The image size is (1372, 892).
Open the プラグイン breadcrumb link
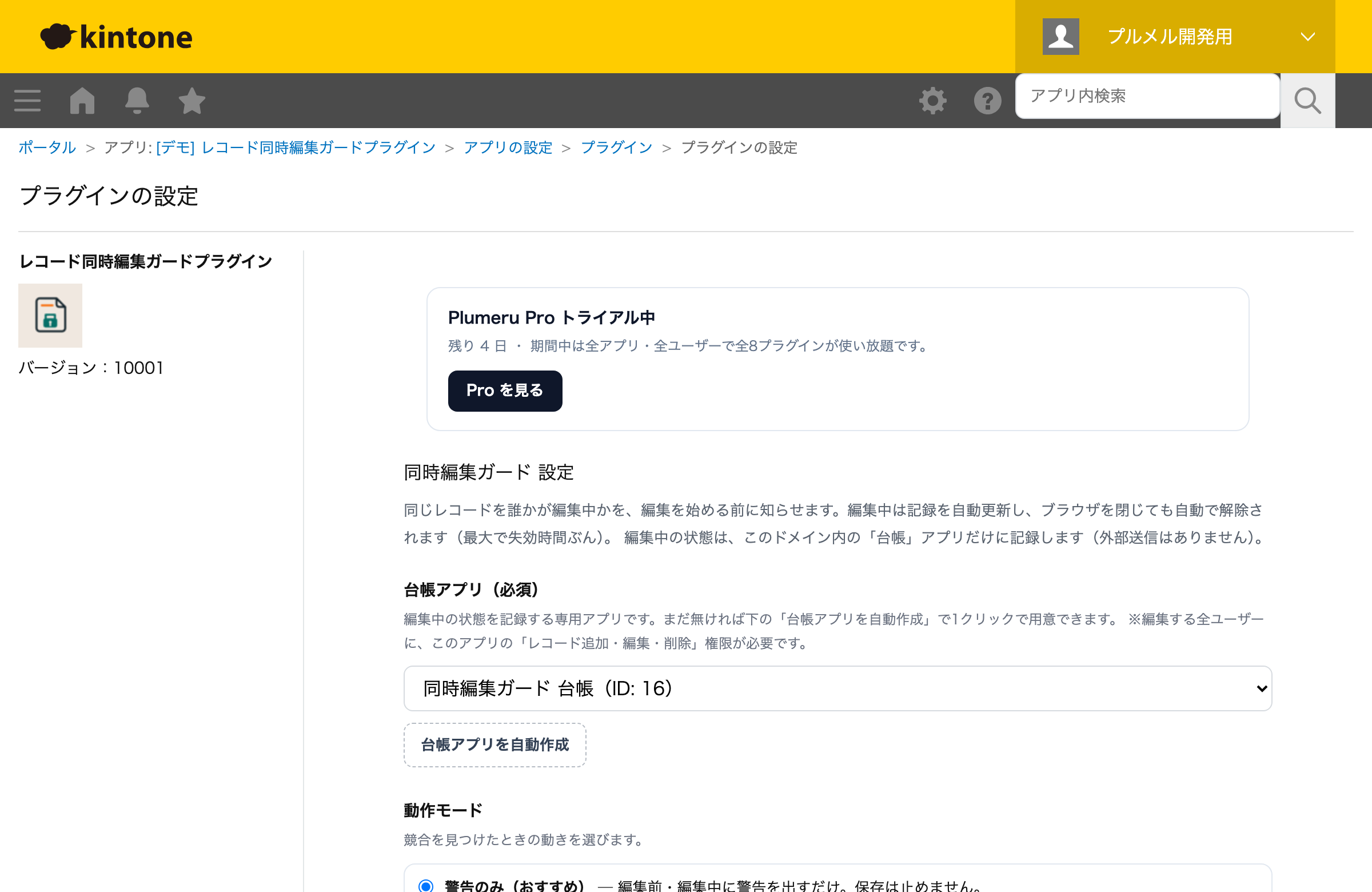pyautogui.click(x=616, y=148)
